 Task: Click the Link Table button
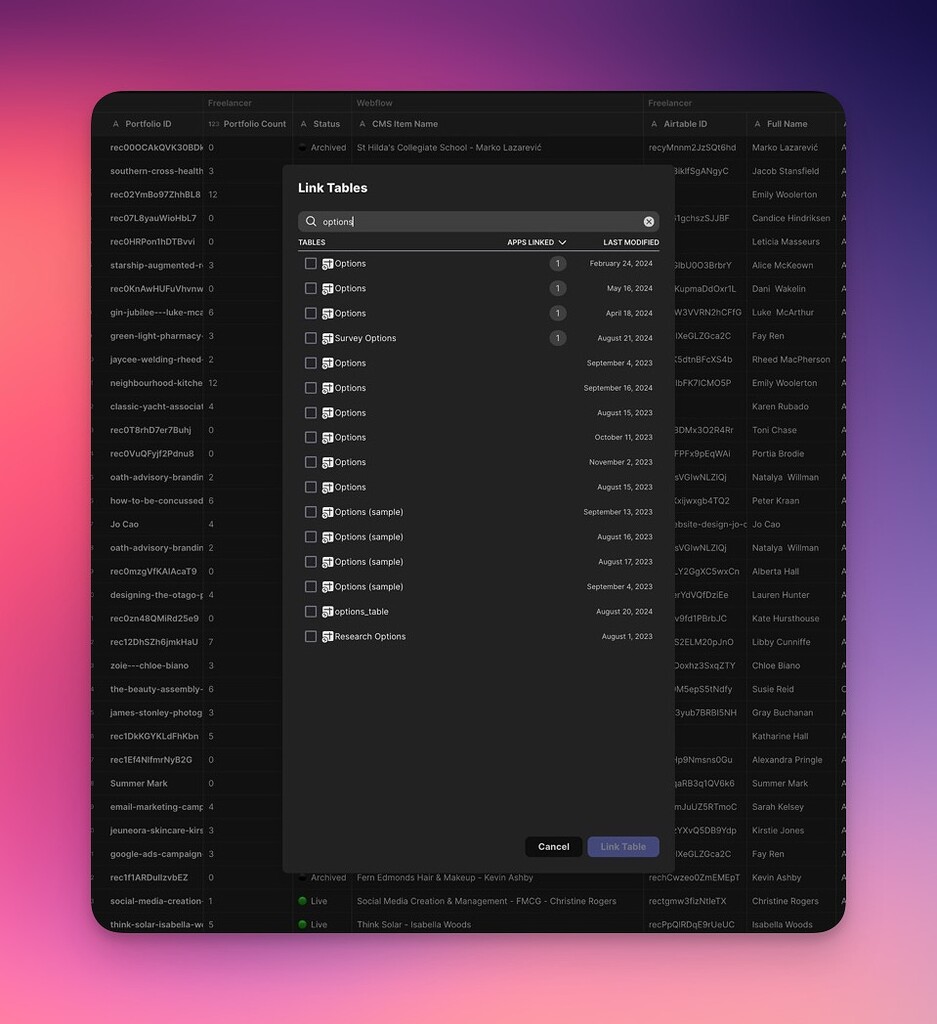[x=623, y=846]
